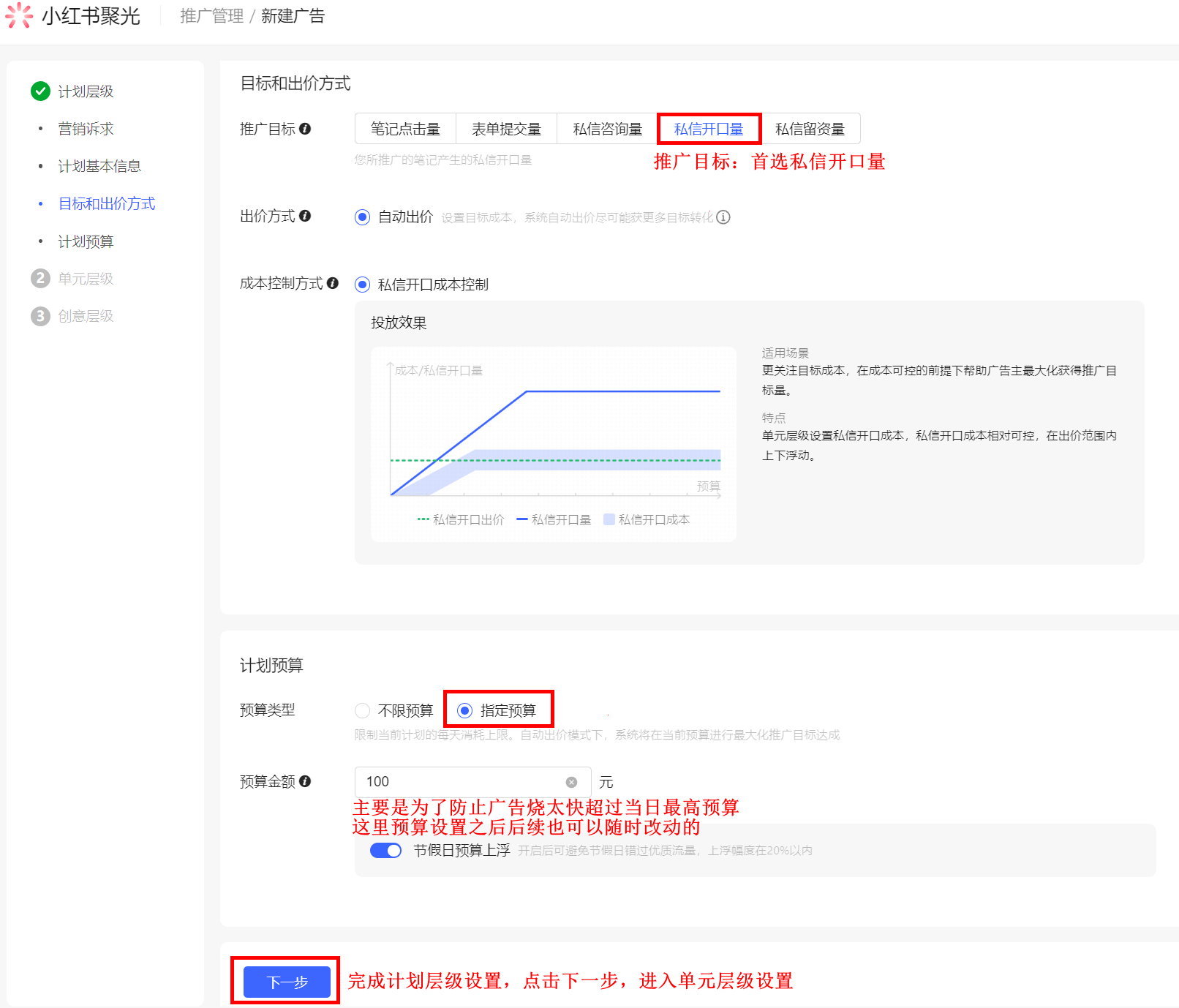Click the green check icon for 计划层级

click(40, 91)
